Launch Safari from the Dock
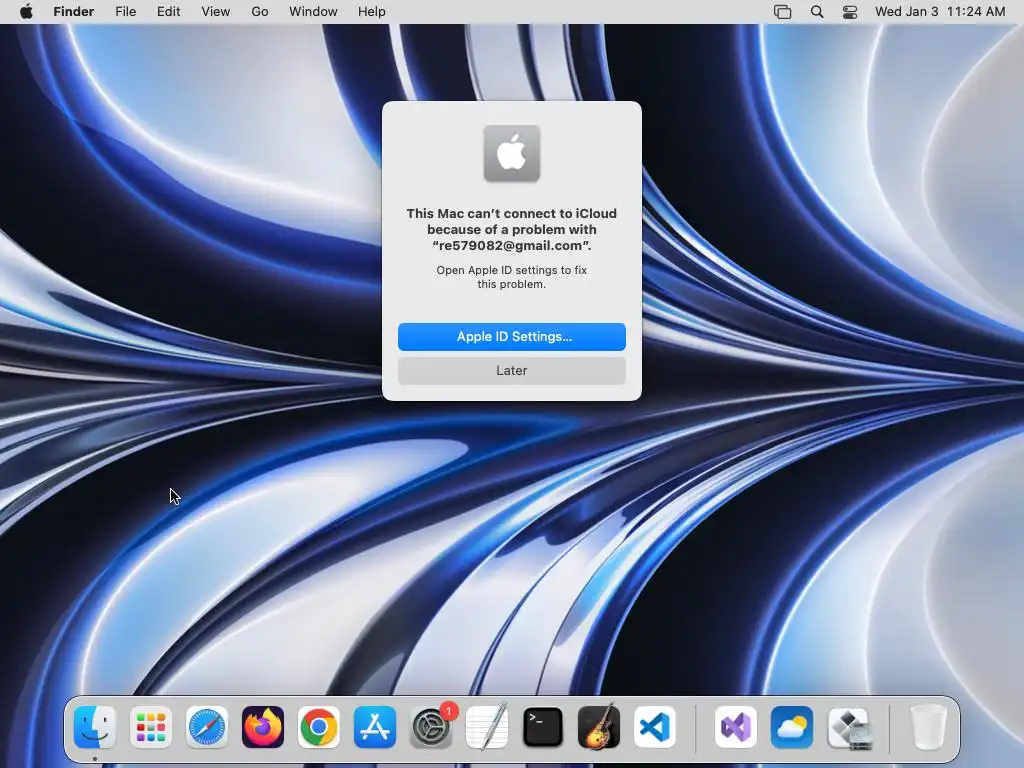Screen dimensions: 1024x768 click(207, 727)
